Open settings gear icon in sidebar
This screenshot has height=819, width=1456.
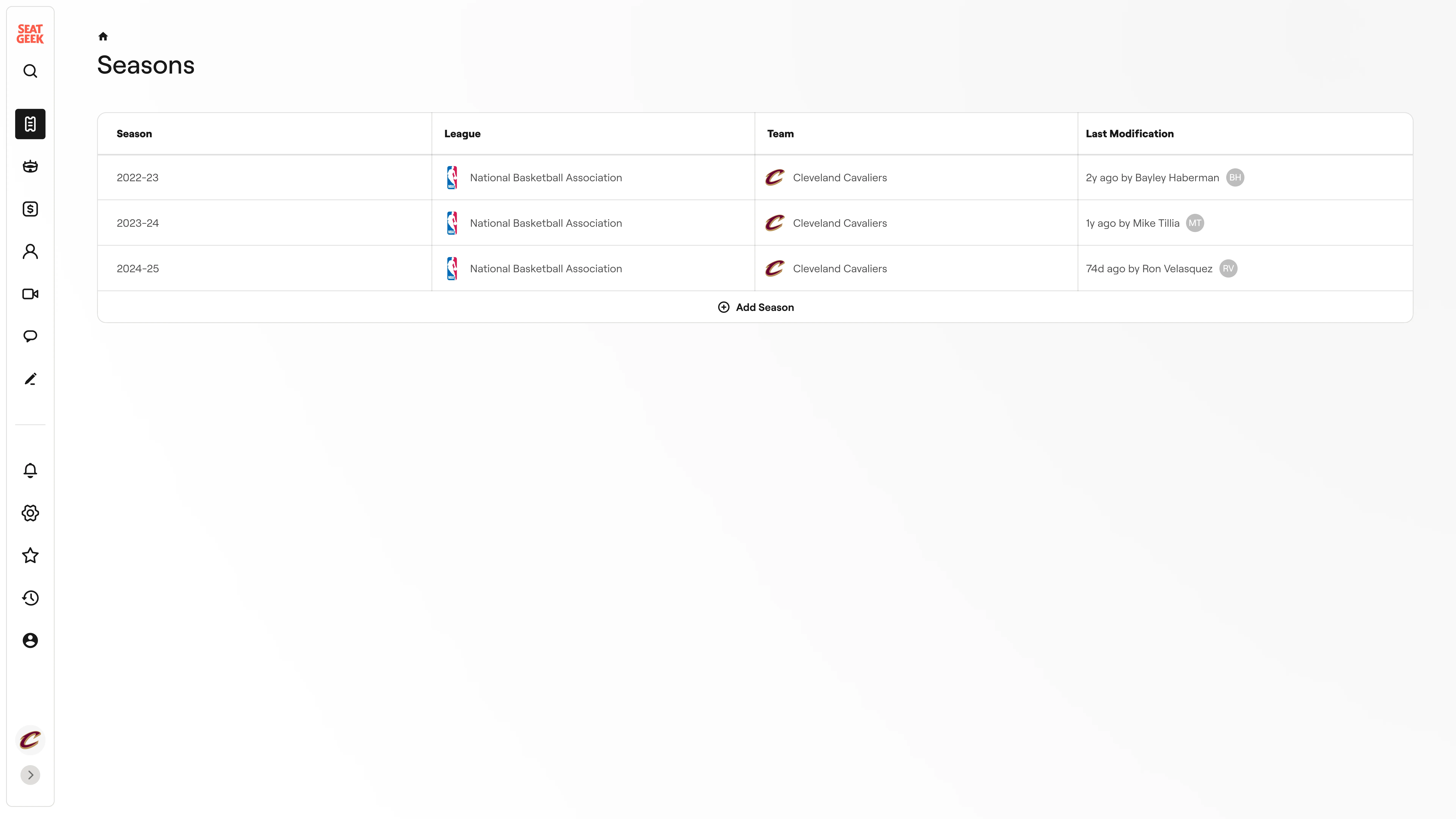click(x=31, y=513)
